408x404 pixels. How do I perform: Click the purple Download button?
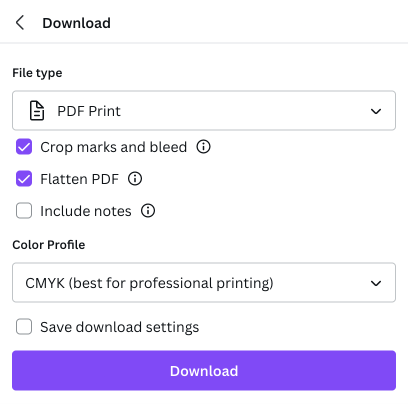pyautogui.click(x=204, y=370)
